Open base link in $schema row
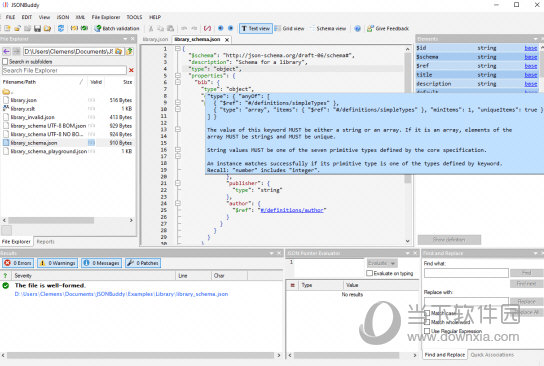 531,57
